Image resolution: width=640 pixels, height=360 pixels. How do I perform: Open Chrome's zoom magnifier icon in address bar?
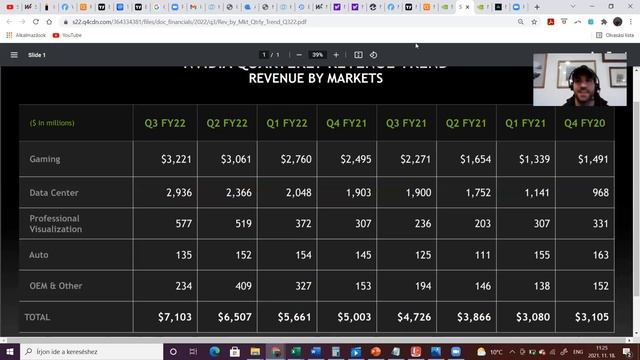(520, 22)
